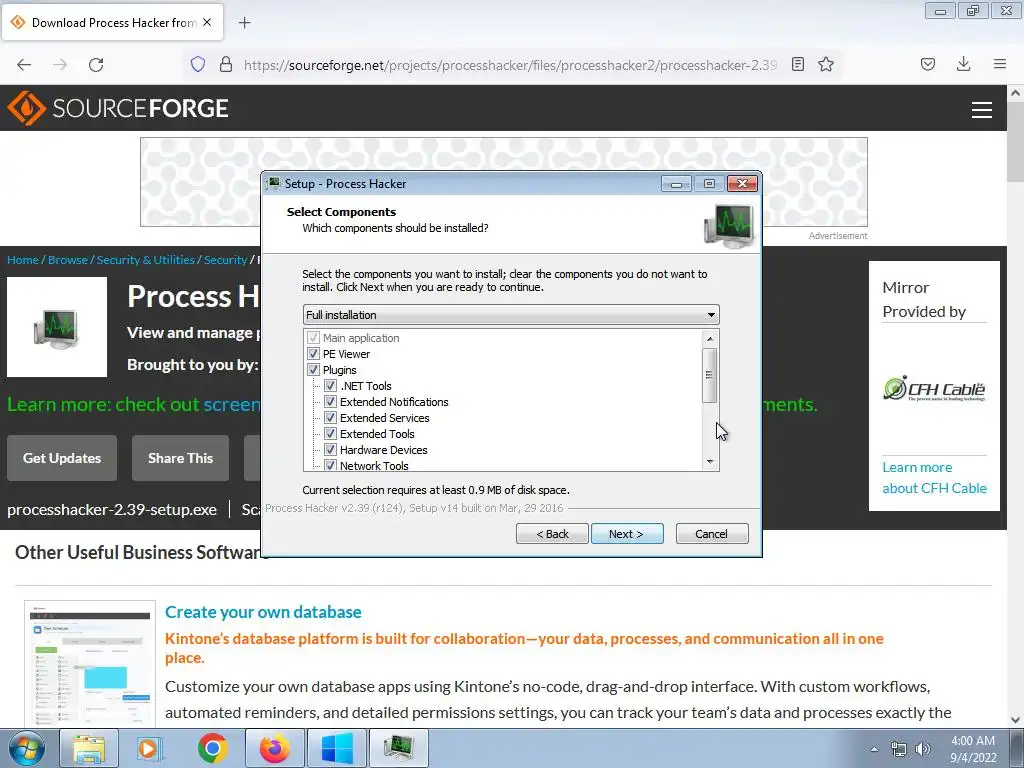Open Create your own database link

coord(263,612)
